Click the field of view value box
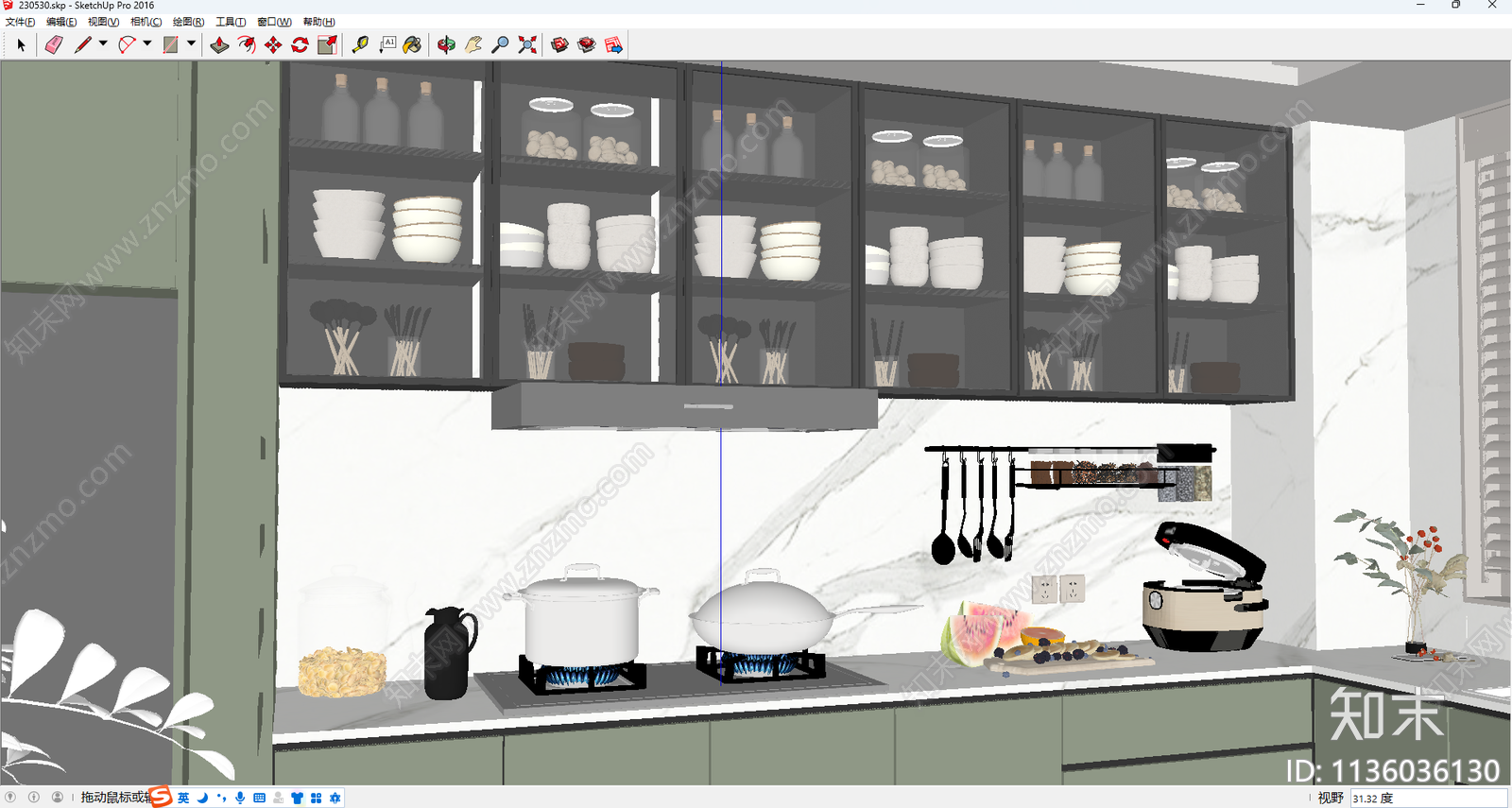Image resolution: width=1512 pixels, height=808 pixels. coord(1428,799)
